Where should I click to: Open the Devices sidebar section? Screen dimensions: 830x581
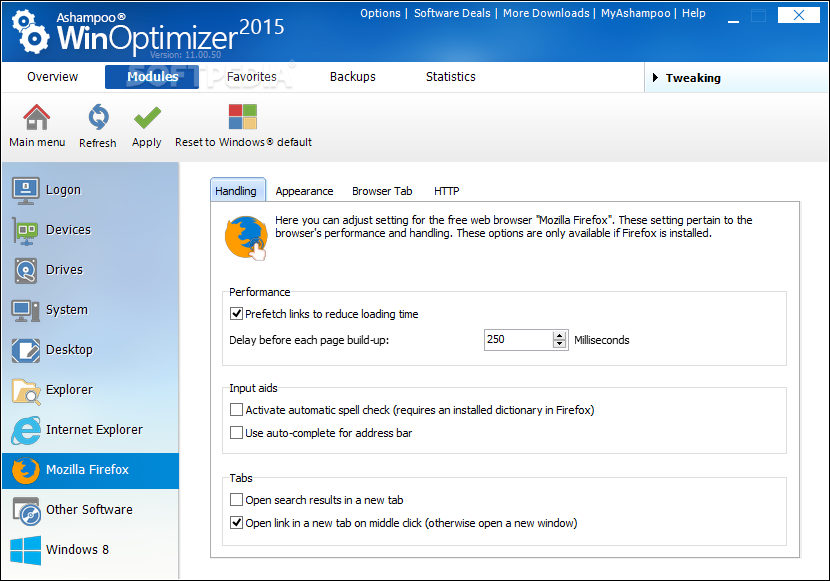point(91,230)
